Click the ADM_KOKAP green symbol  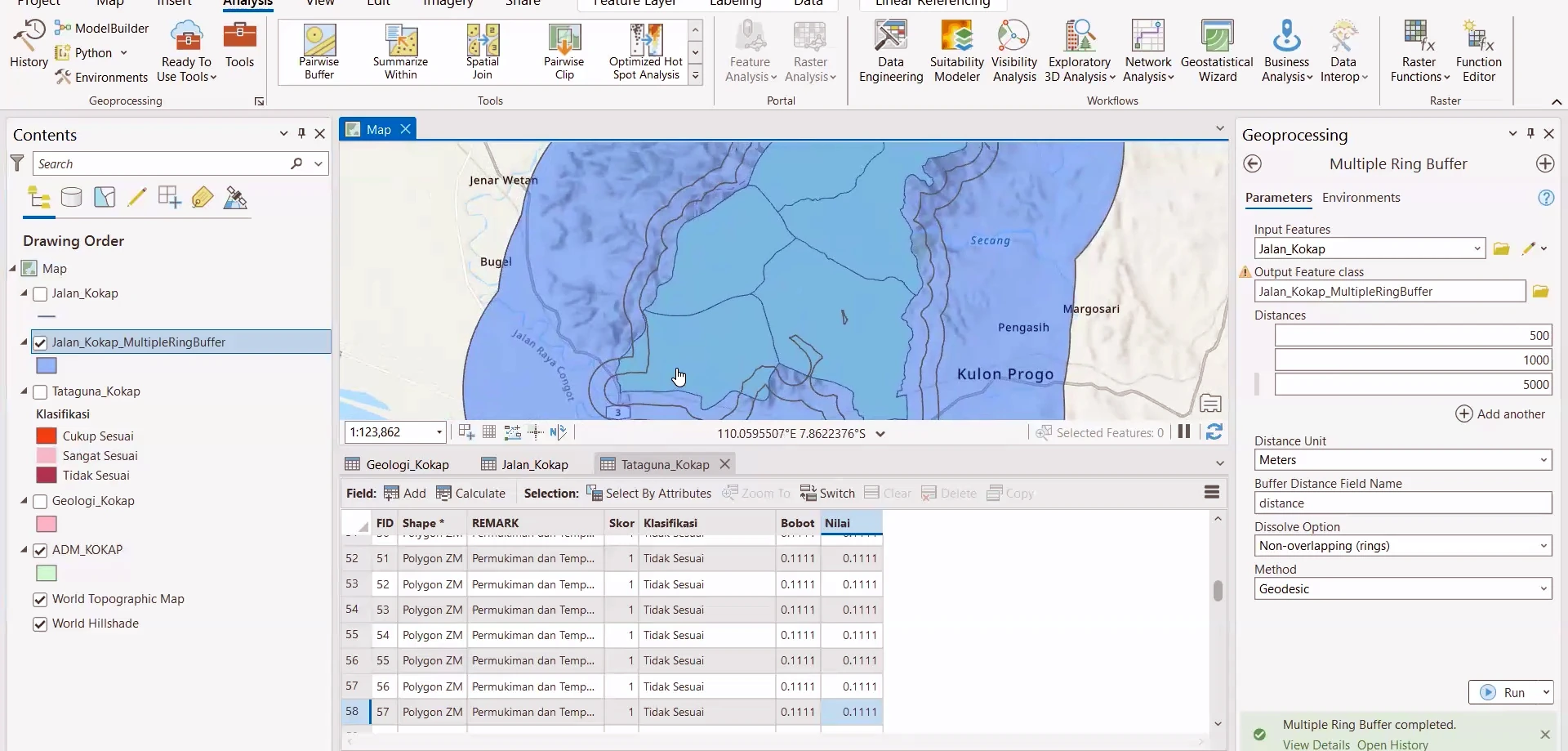(x=47, y=573)
